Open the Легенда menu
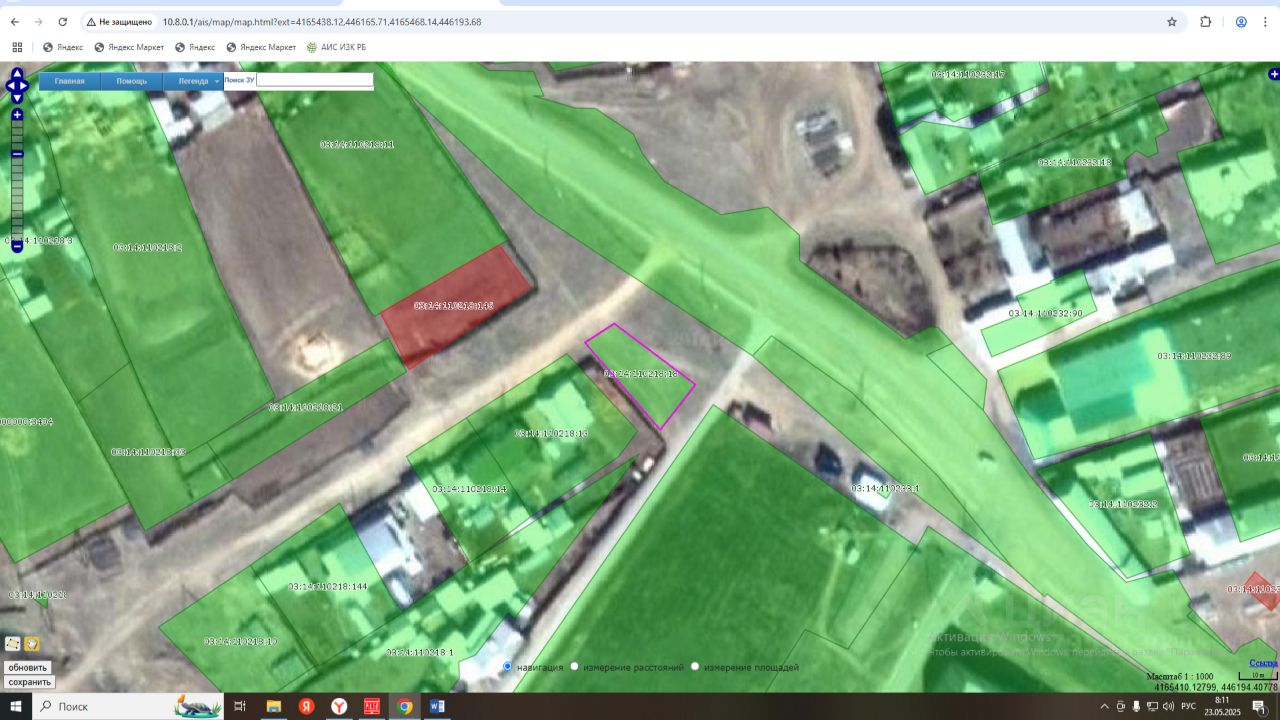Screen dimensions: 1280x720 pos(193,81)
